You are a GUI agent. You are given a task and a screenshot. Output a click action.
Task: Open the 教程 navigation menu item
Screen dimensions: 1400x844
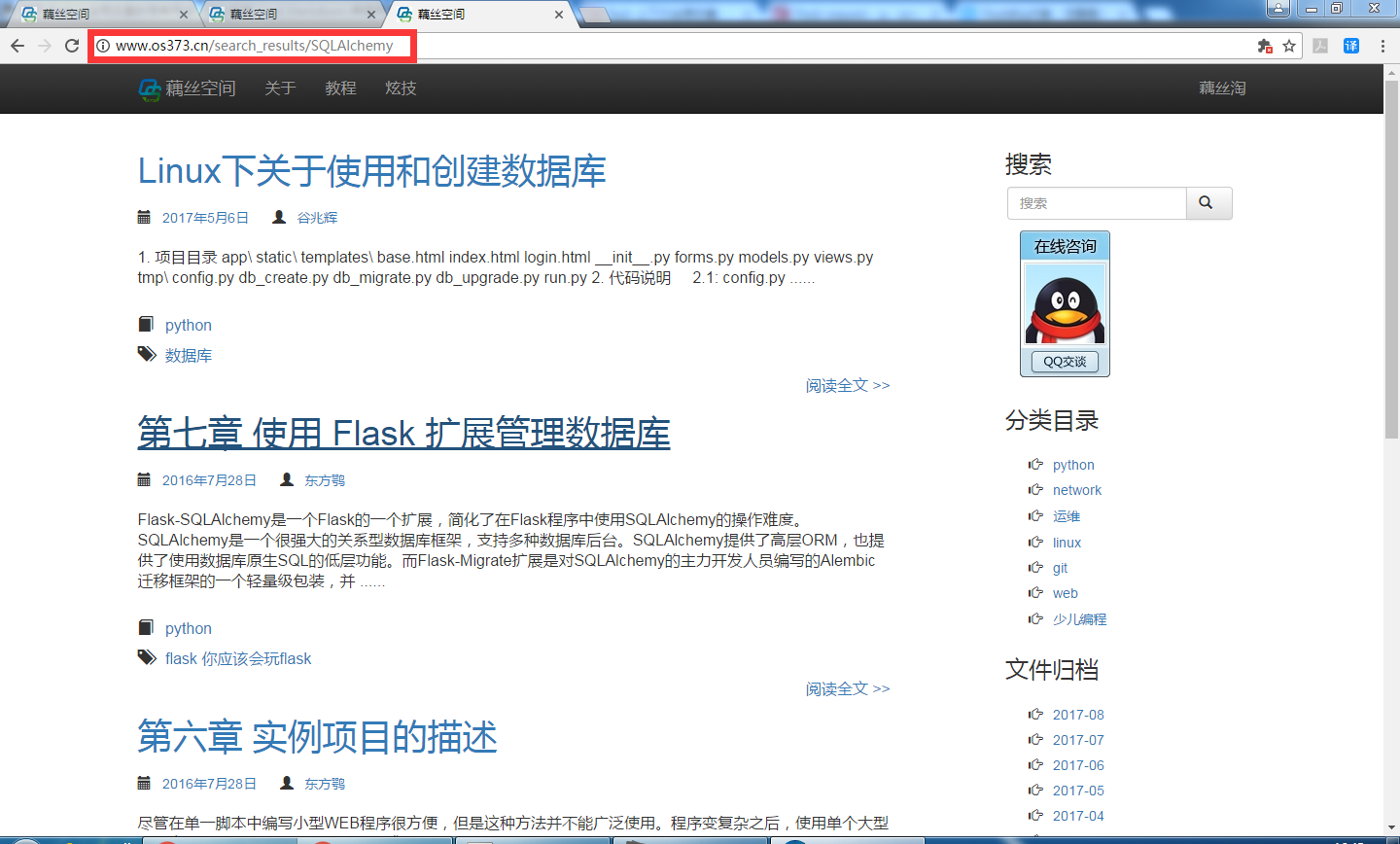(339, 88)
